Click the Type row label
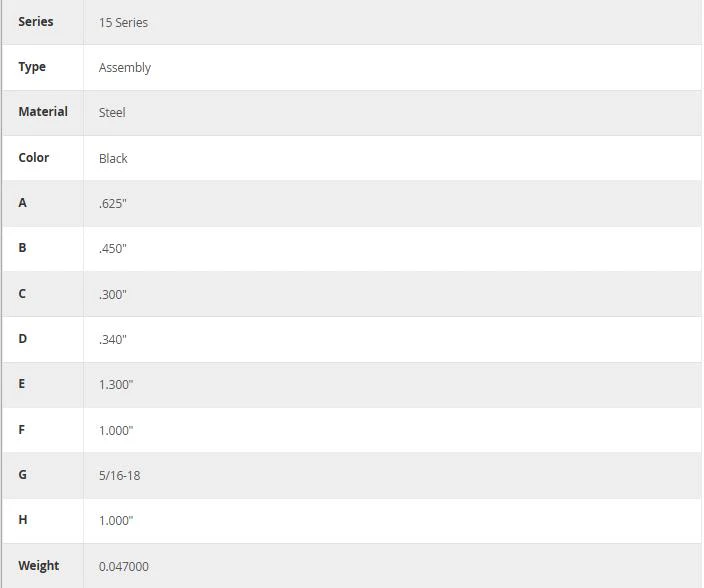This screenshot has height=588, width=704. coord(32,67)
